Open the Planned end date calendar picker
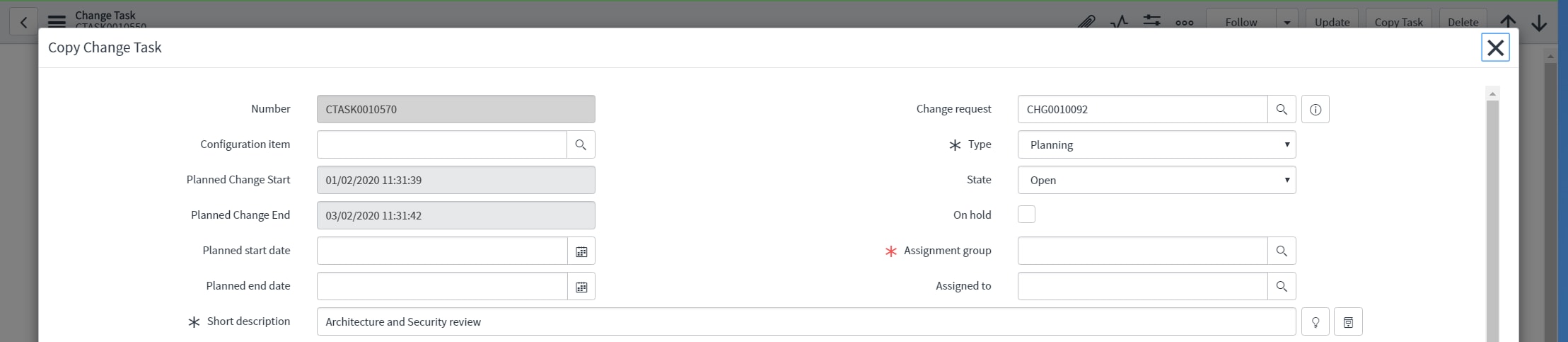The height and width of the screenshot is (342, 1568). coord(581,286)
